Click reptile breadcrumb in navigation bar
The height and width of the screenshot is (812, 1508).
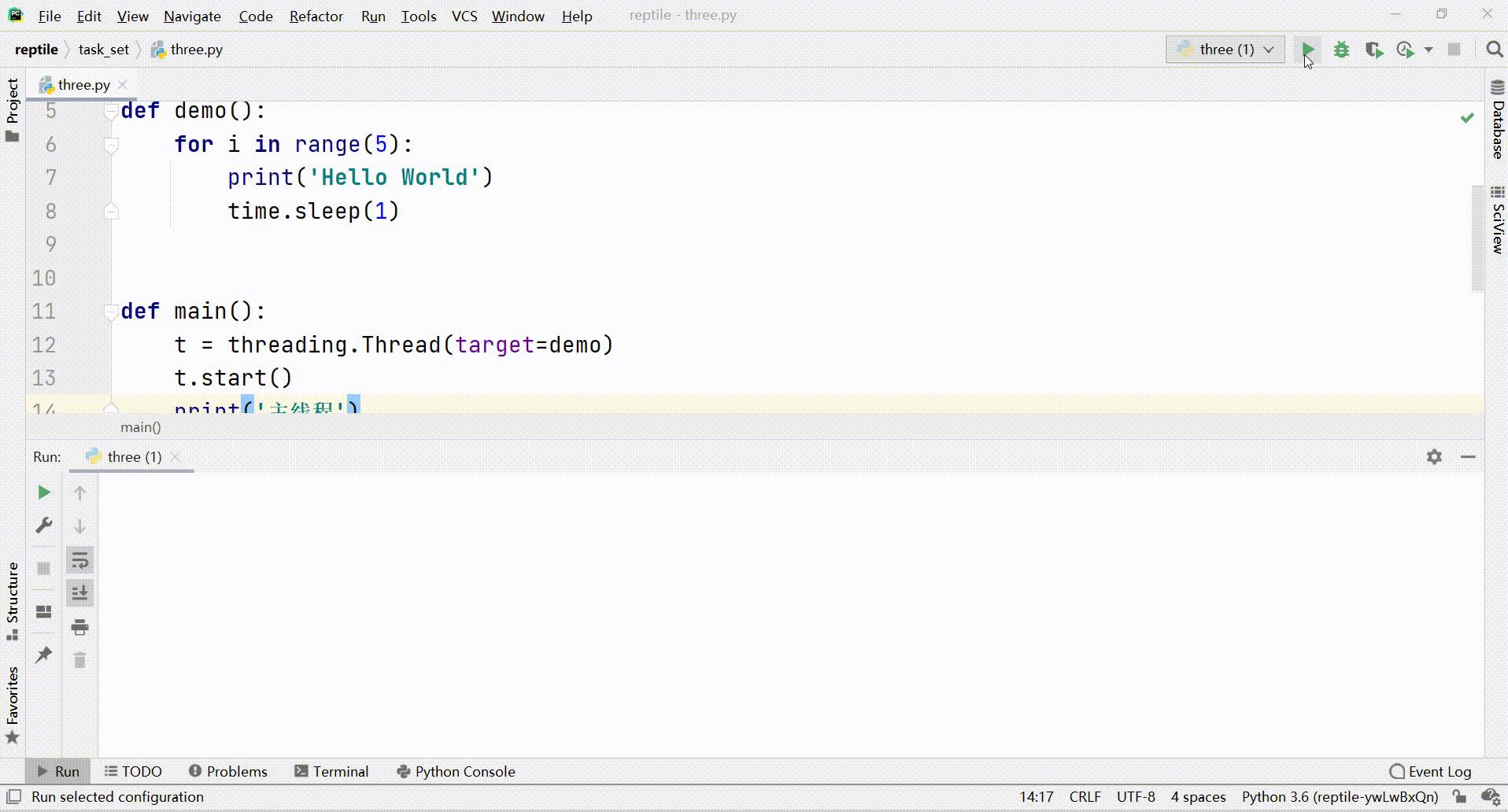click(36, 50)
